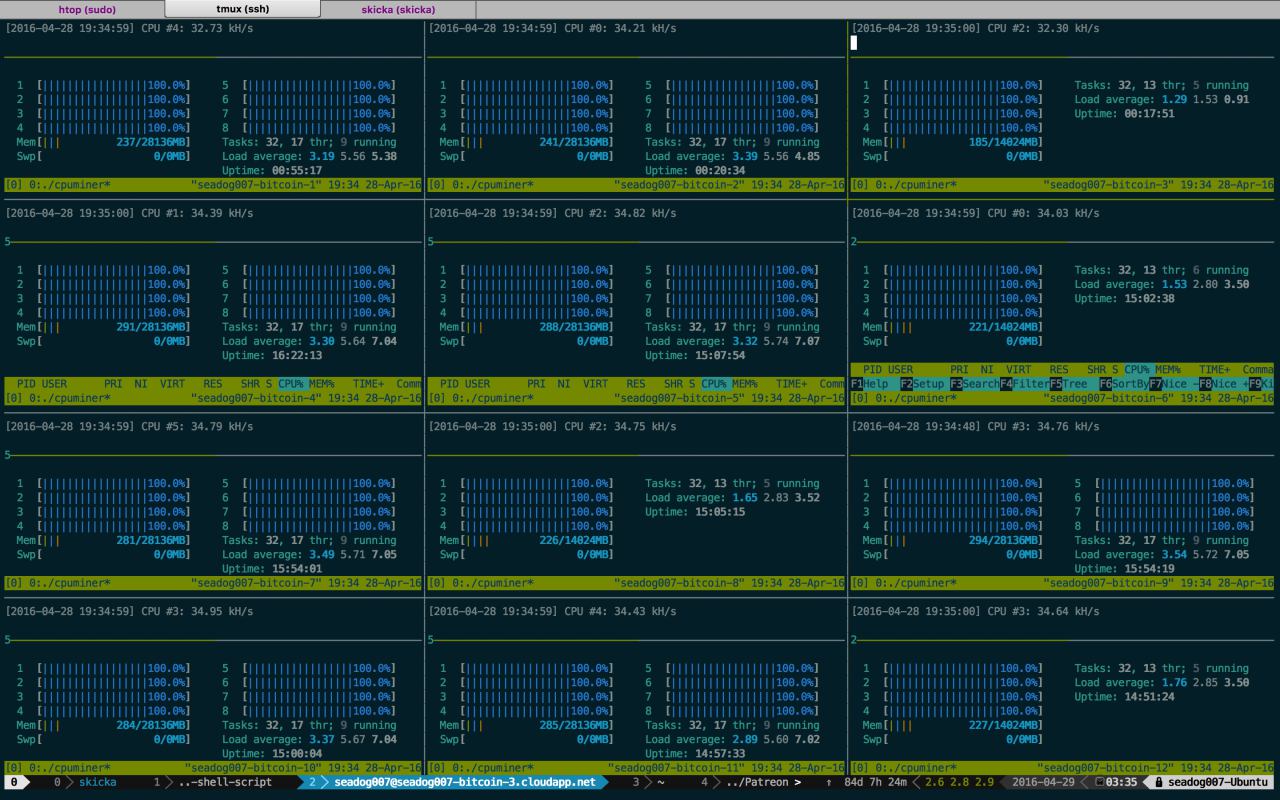This screenshot has width=1280, height=800.
Task: Click F4 Filter in htop function bar
Action: pyautogui.click(x=1024, y=384)
